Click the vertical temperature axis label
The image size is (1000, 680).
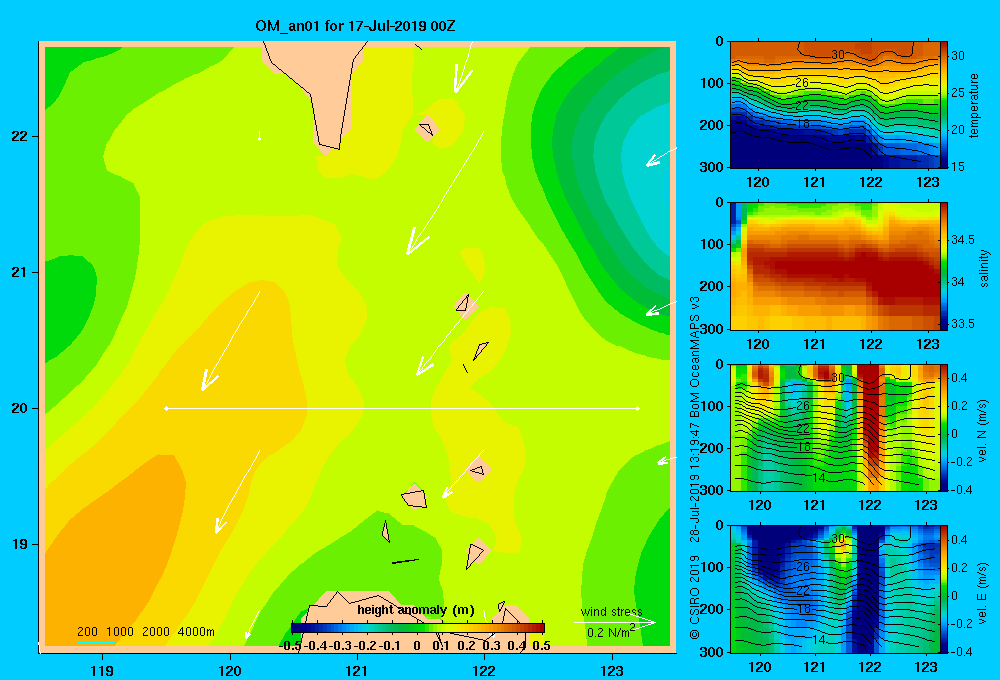(x=974, y=105)
